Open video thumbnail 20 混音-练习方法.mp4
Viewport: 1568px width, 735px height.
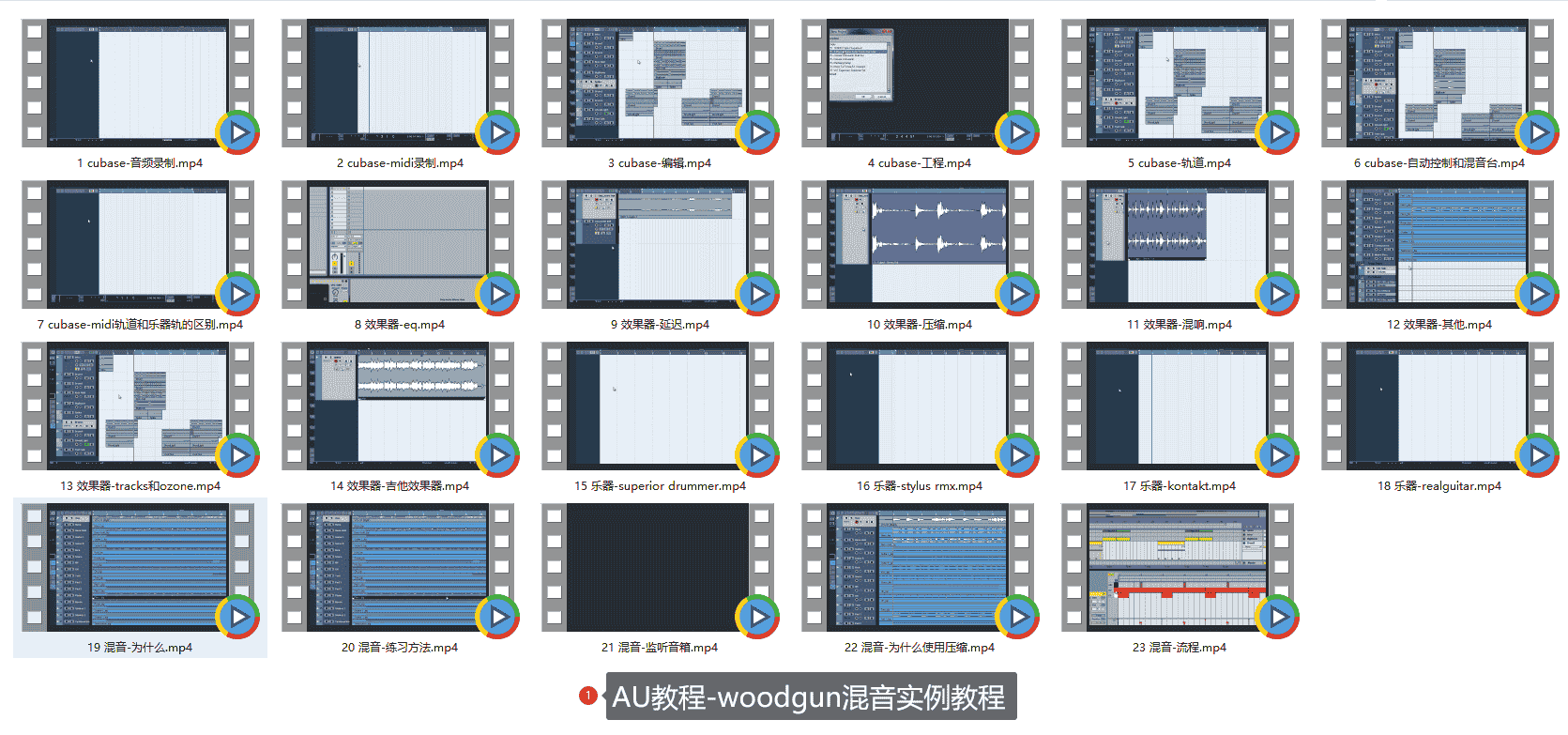tap(399, 568)
